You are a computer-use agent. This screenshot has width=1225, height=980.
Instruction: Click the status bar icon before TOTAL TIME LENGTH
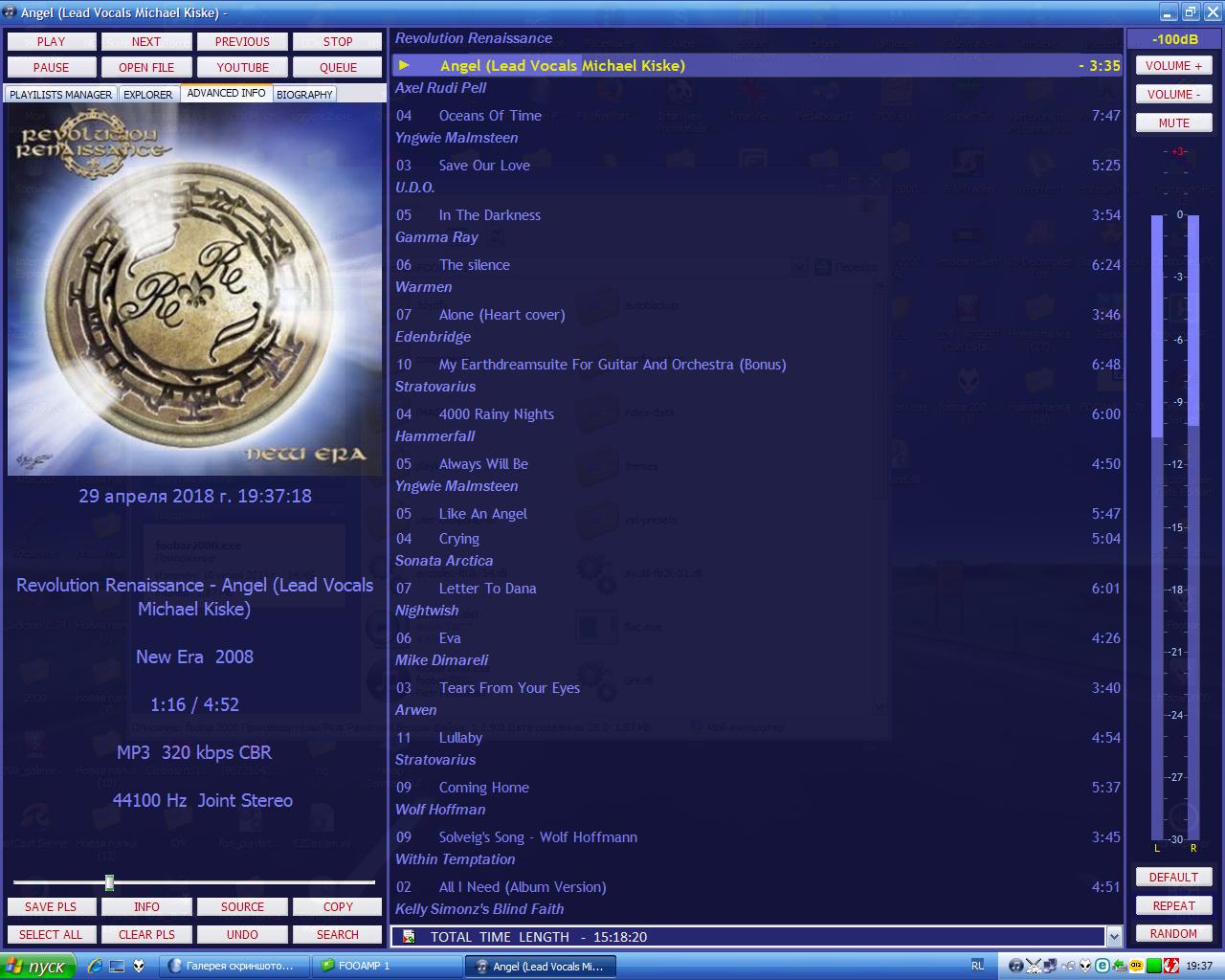click(409, 937)
